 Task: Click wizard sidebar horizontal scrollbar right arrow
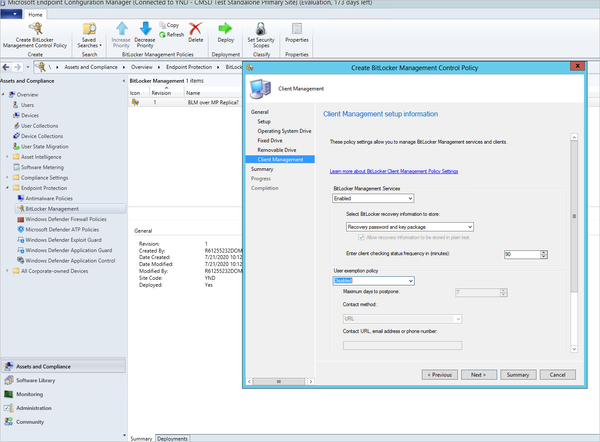point(311,381)
